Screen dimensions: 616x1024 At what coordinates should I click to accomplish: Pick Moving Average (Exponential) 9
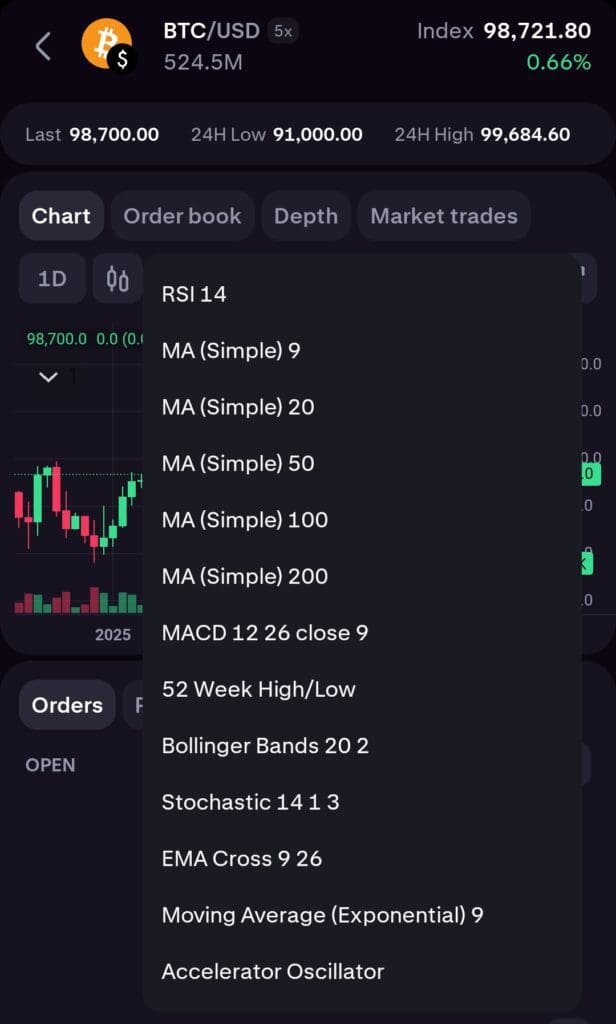pyautogui.click(x=322, y=914)
